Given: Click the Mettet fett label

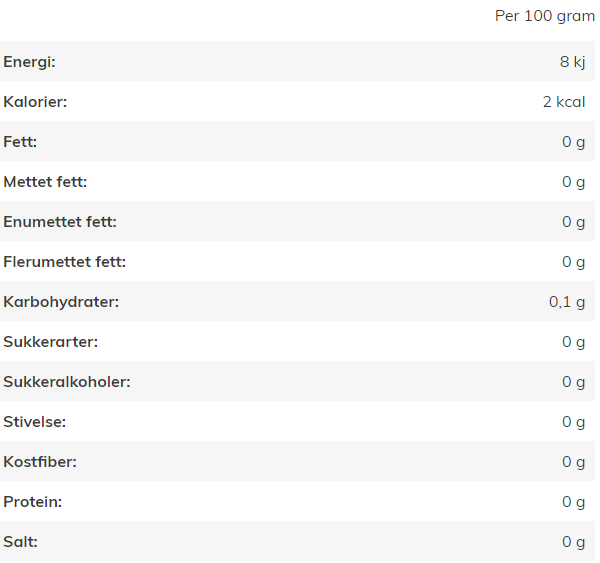Looking at the screenshot, I should [x=45, y=182].
